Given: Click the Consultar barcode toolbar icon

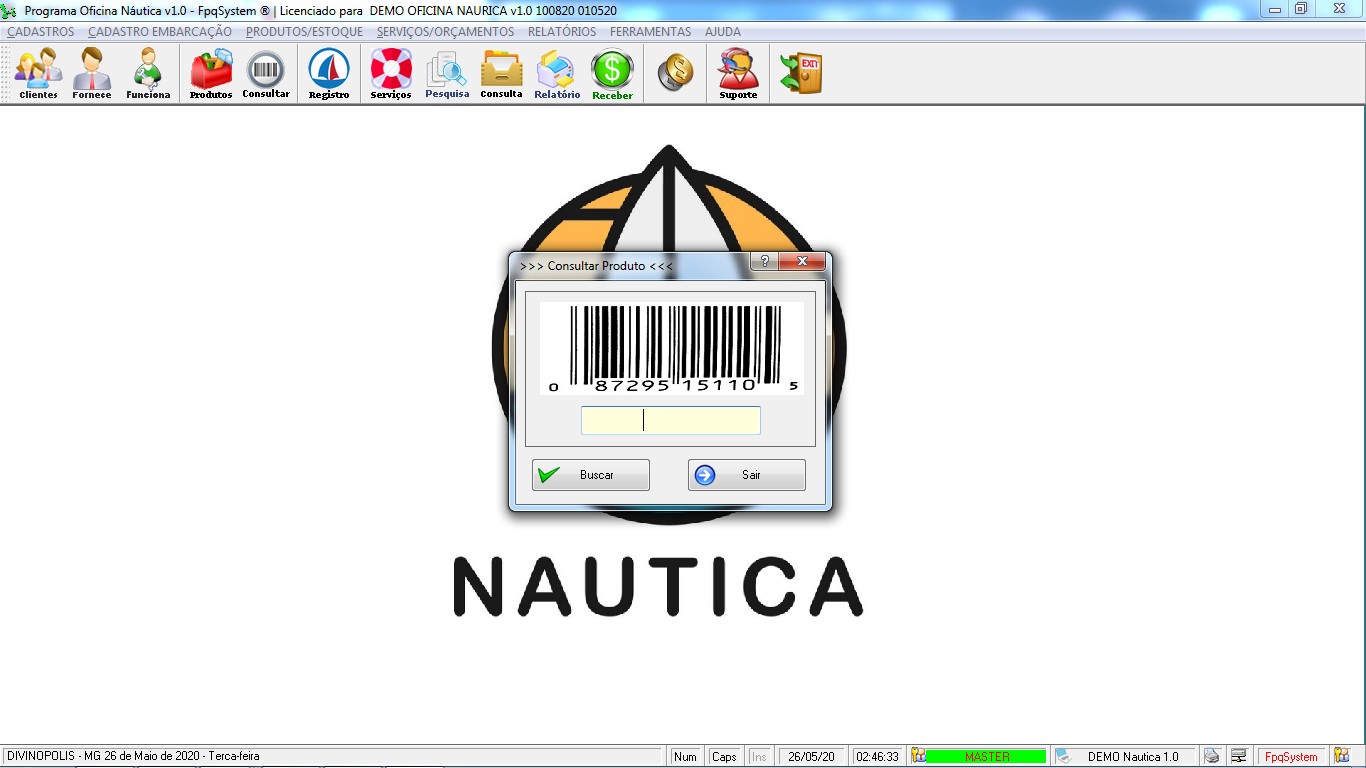Looking at the screenshot, I should click(x=266, y=74).
